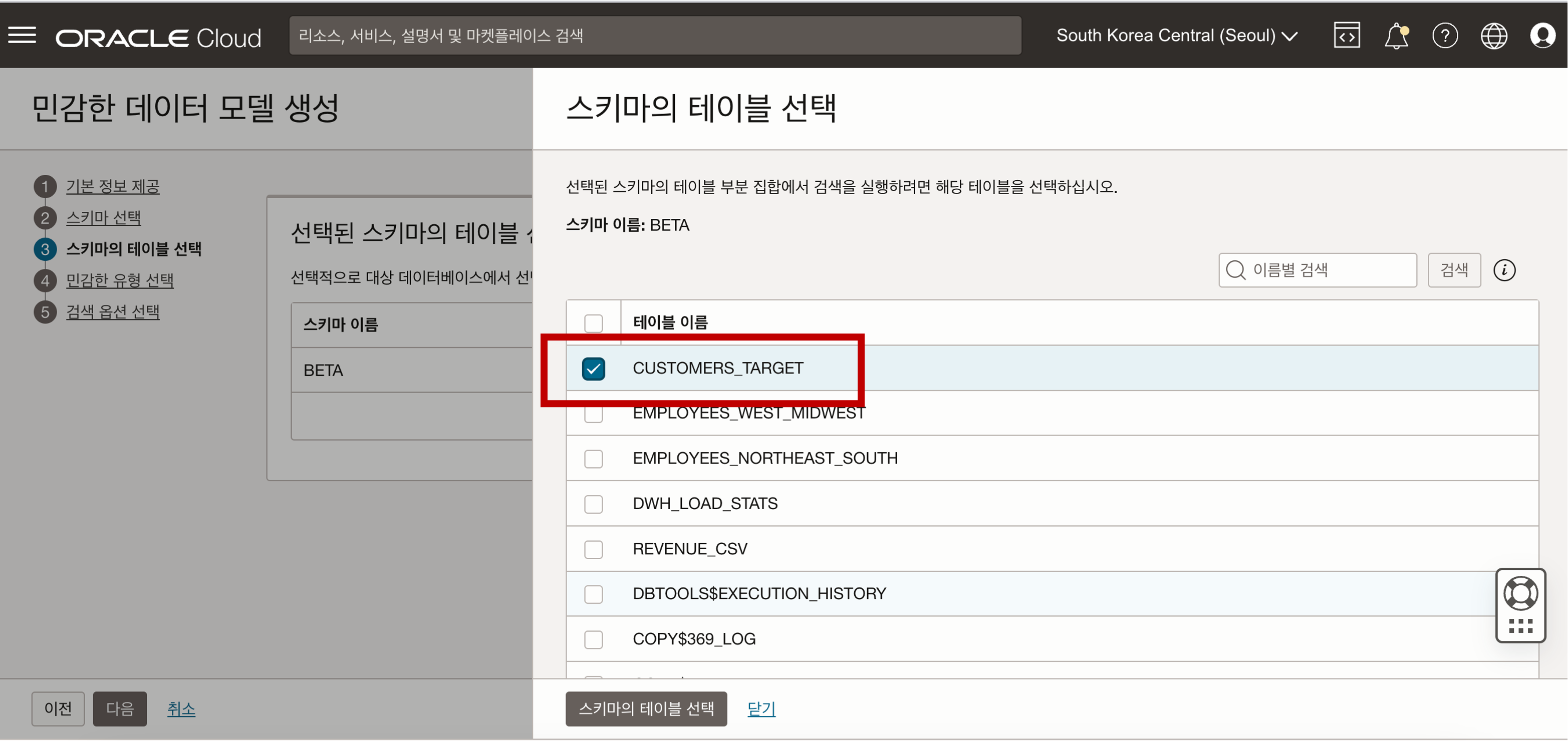Select the DBTOOLS$EXECUTION_HISTORY table name

[x=759, y=594]
